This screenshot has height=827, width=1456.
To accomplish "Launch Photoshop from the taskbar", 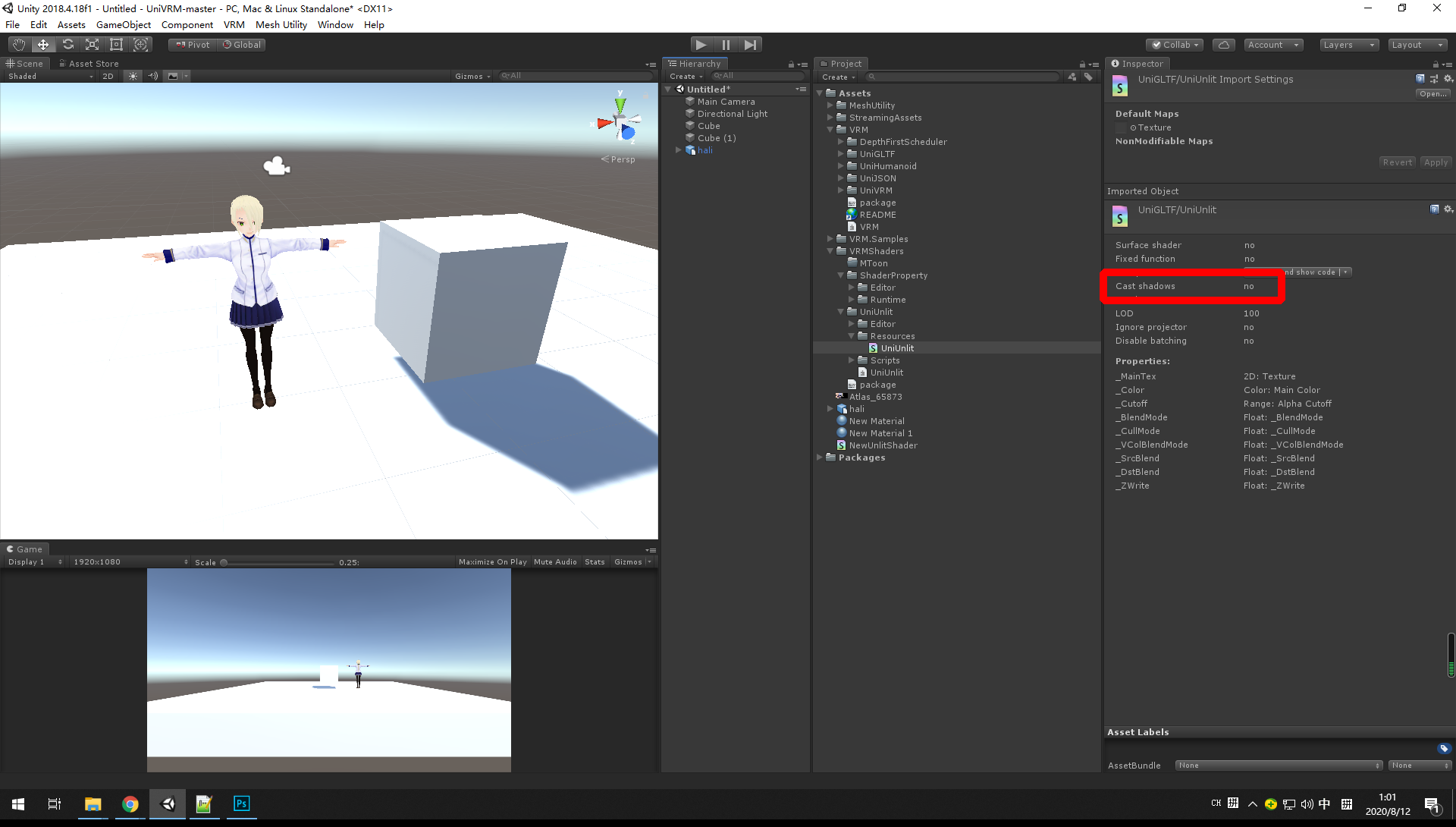I will click(241, 804).
